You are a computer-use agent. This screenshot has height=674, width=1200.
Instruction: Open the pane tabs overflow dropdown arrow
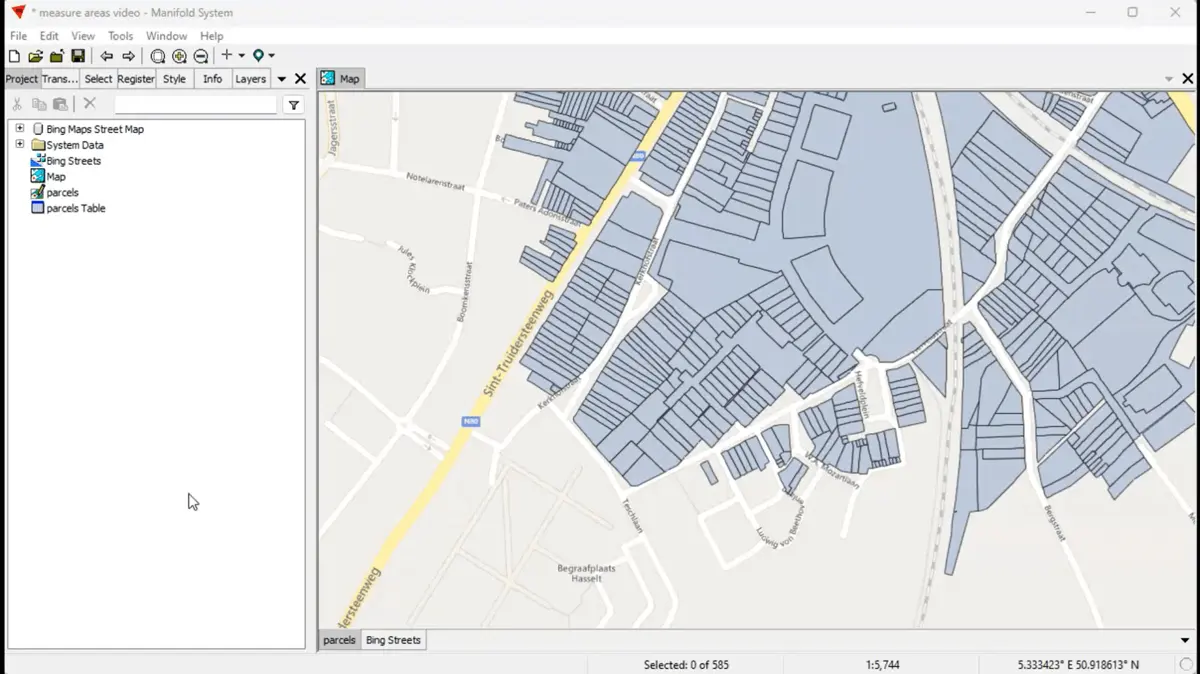click(x=282, y=79)
